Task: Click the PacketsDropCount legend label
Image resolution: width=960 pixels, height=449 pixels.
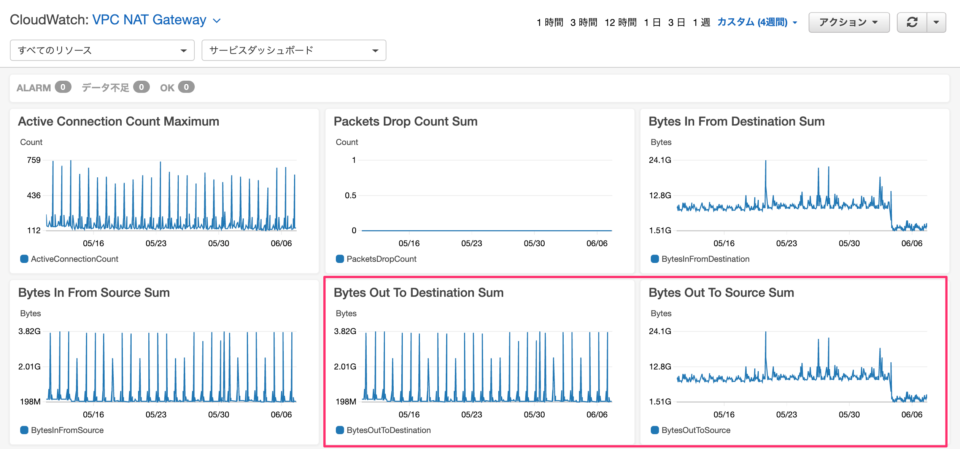Action: click(381, 259)
